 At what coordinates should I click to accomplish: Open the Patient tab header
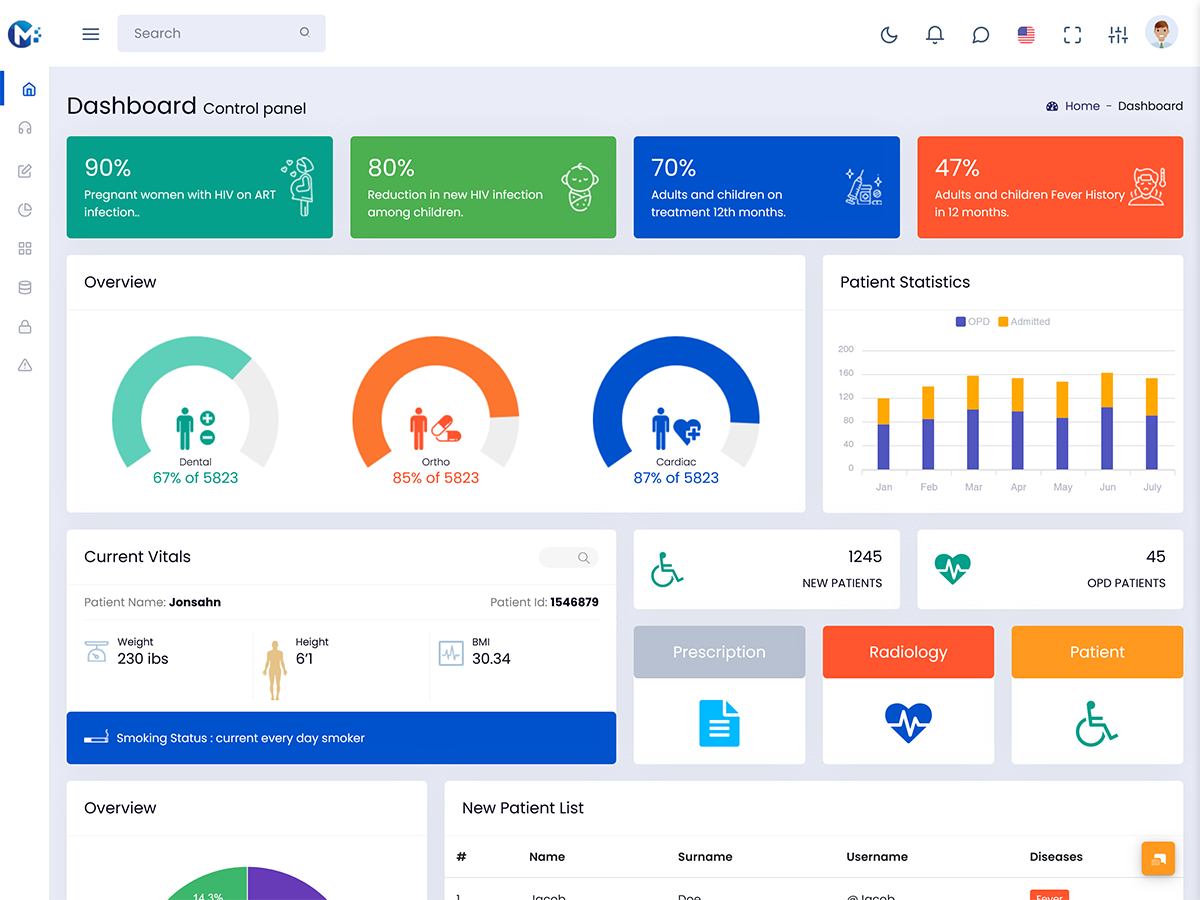pos(1097,652)
